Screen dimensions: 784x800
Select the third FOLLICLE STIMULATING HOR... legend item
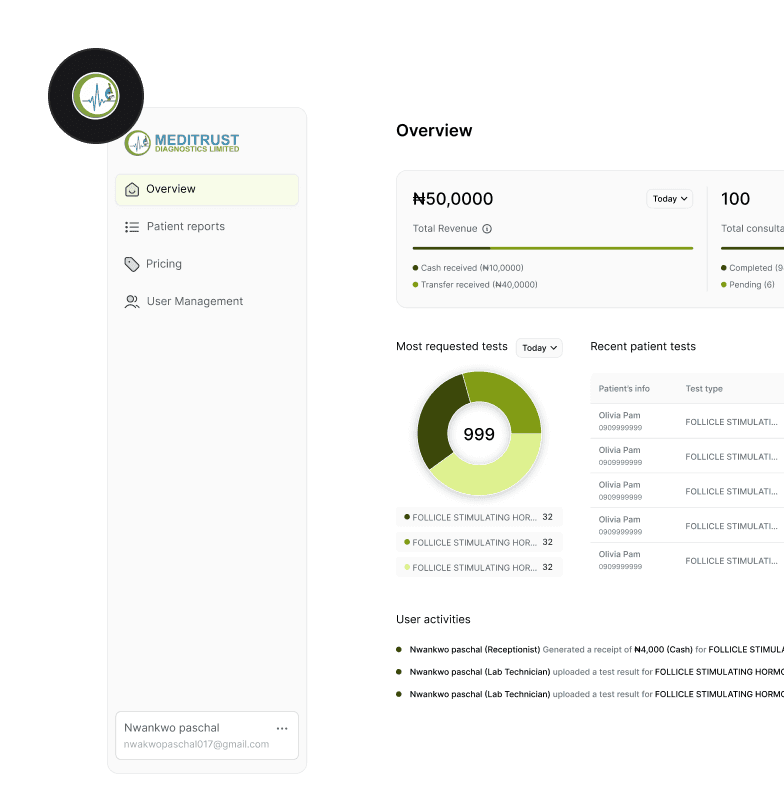tap(479, 567)
